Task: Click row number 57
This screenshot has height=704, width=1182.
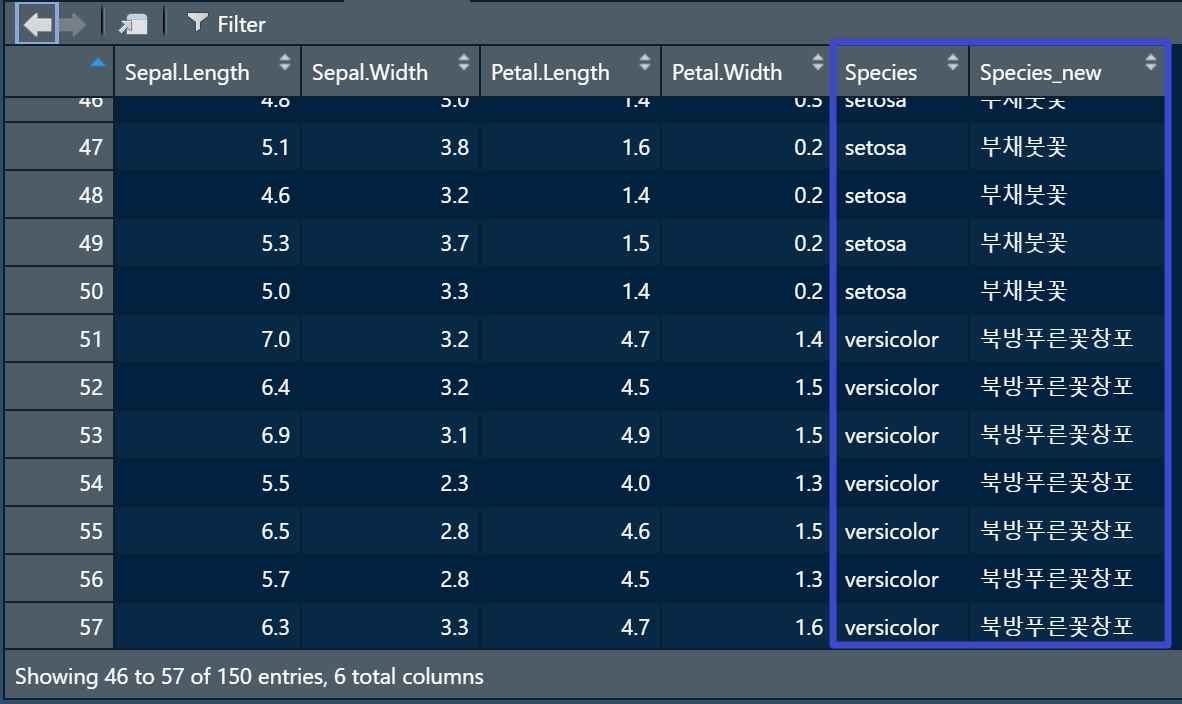Action: [59, 627]
